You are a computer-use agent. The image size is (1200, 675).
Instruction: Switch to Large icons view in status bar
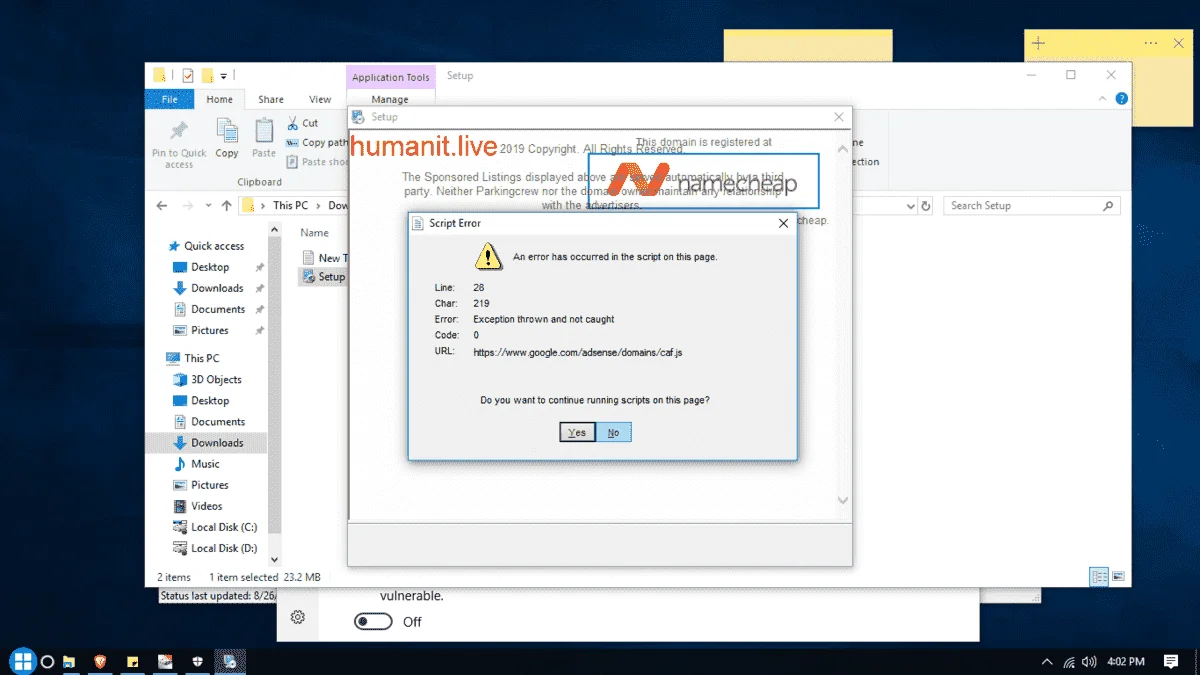coord(1118,577)
